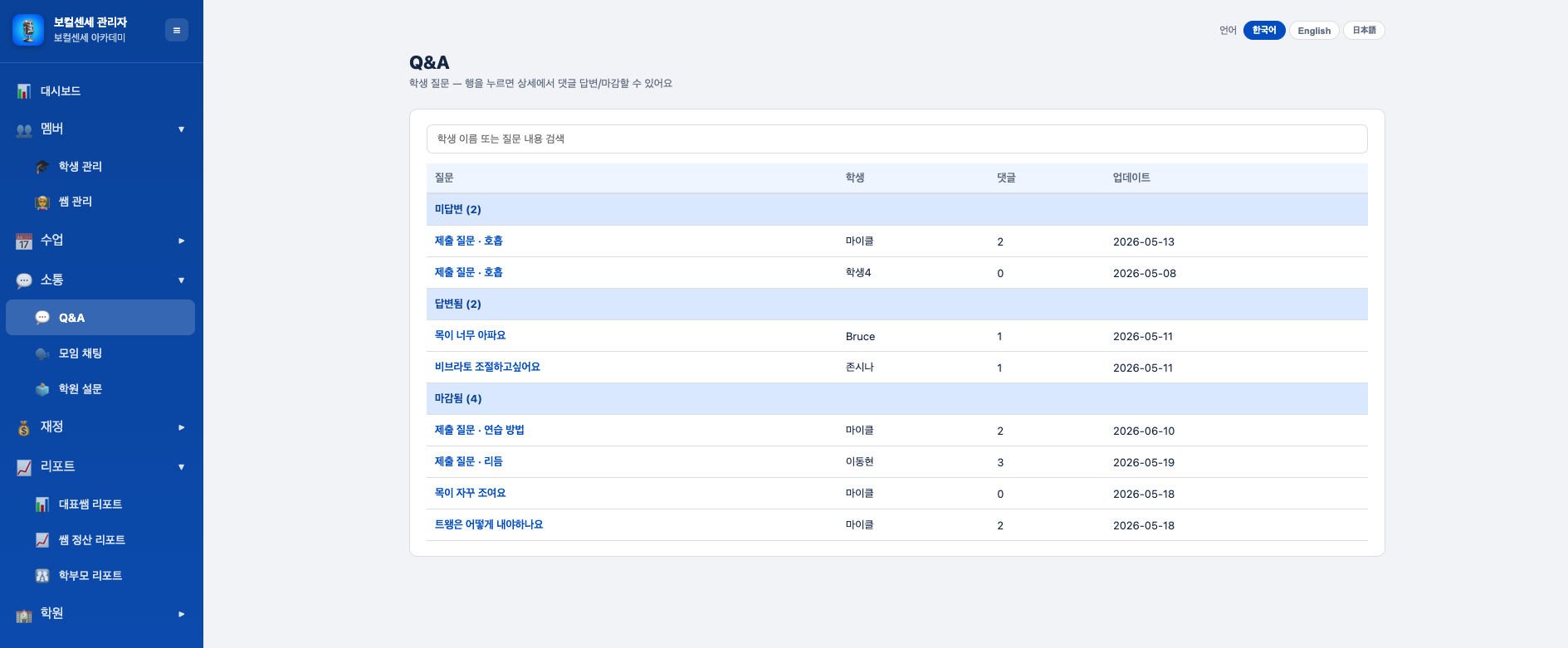Viewport: 1568px width, 648px height.
Task: Focus the student or question search field
Action: (896, 139)
